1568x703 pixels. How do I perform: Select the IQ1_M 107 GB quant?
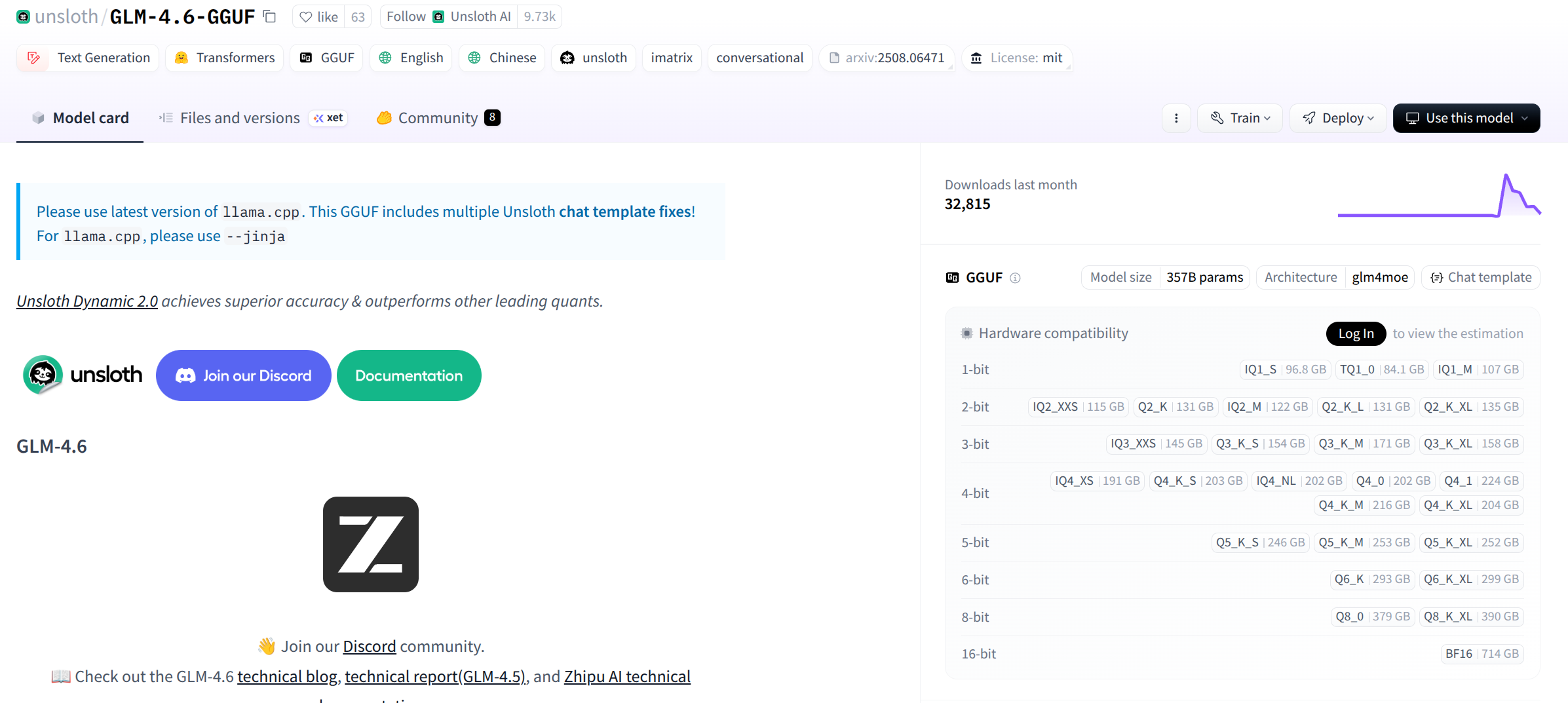(1478, 370)
